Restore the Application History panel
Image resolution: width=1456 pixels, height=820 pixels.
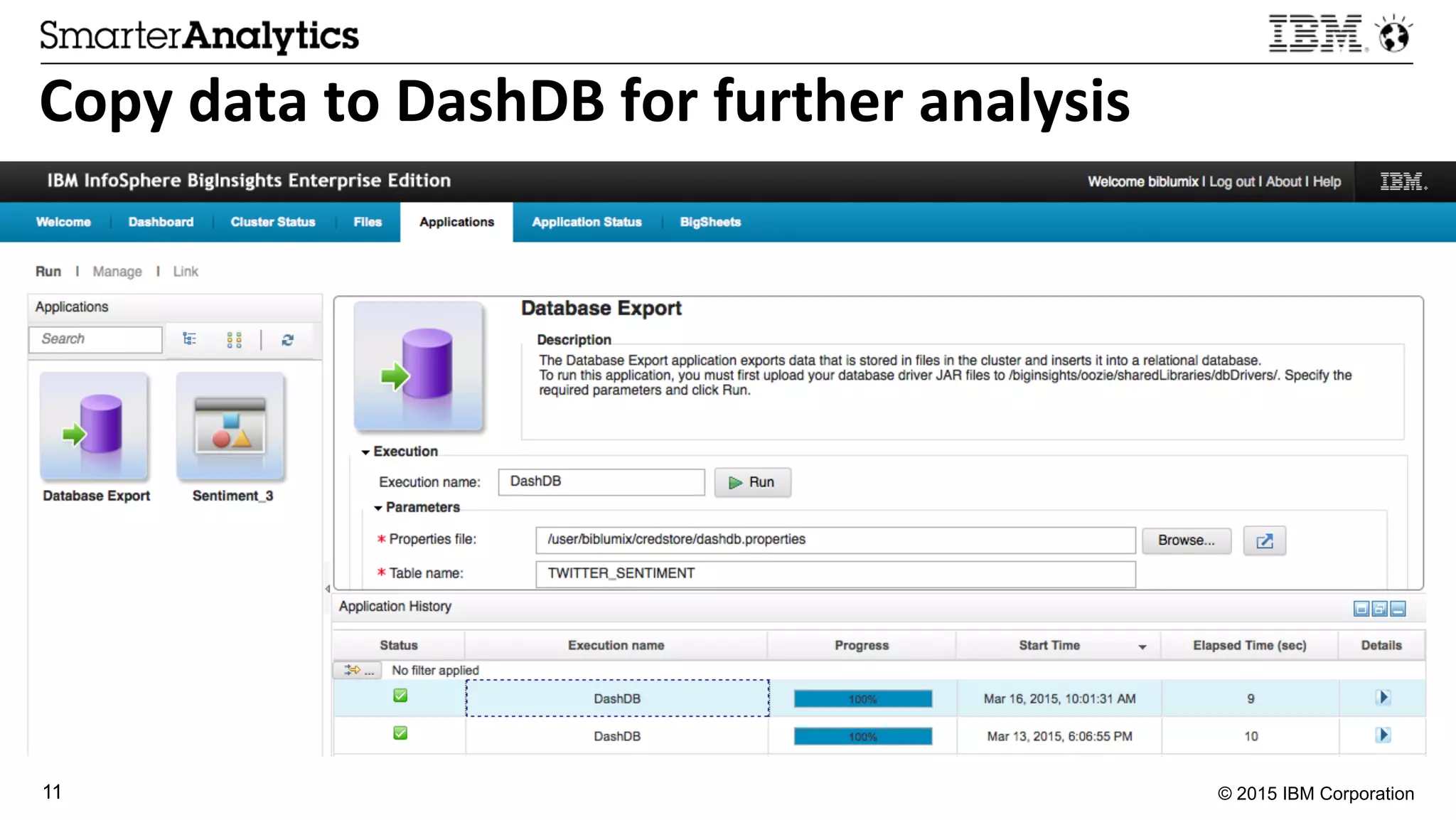pos(1379,609)
